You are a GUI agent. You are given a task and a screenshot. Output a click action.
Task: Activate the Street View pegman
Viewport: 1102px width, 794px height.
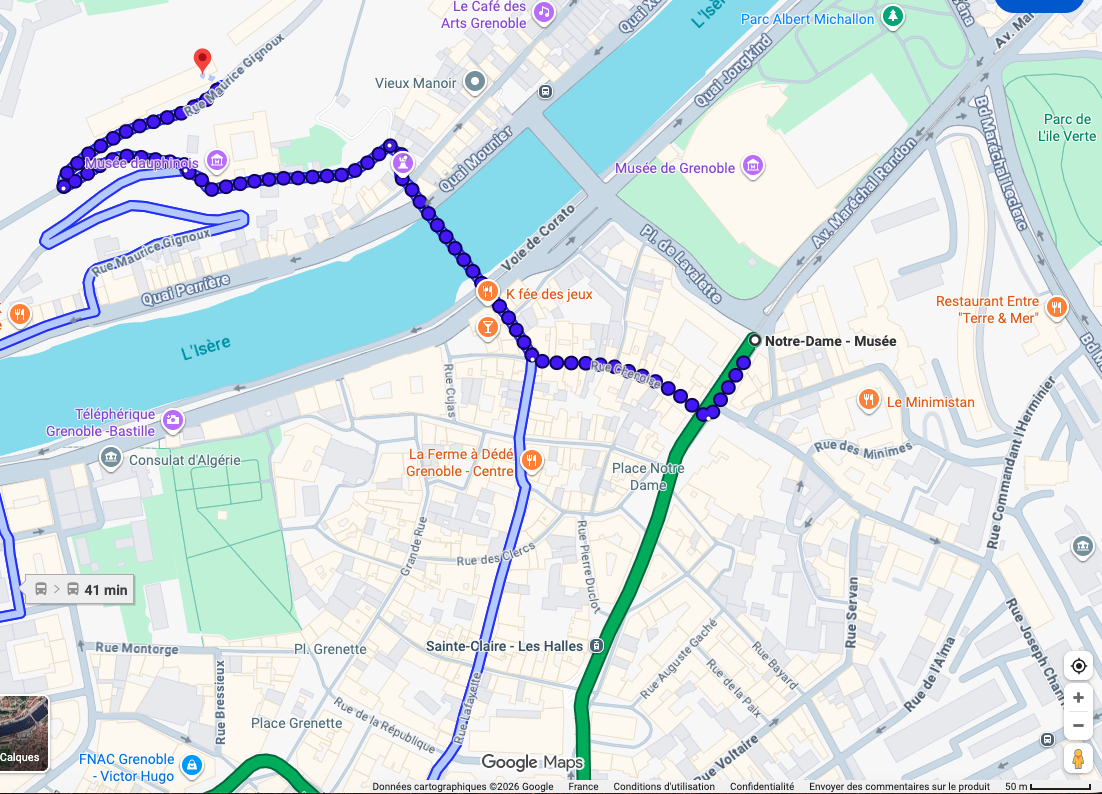point(1078,760)
